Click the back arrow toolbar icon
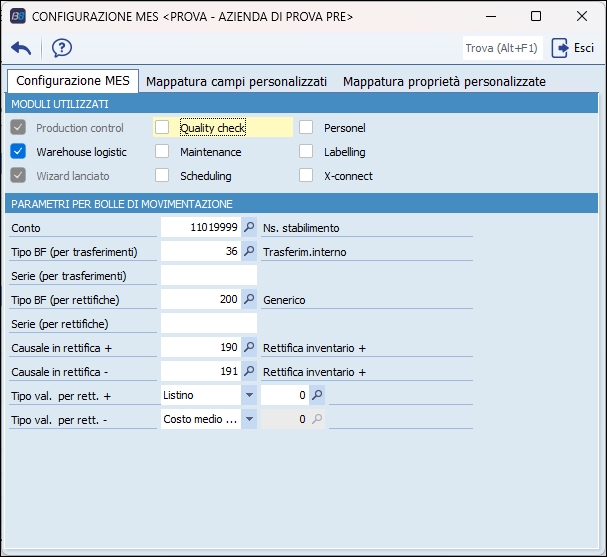Image resolution: width=607 pixels, height=557 pixels. point(21,48)
